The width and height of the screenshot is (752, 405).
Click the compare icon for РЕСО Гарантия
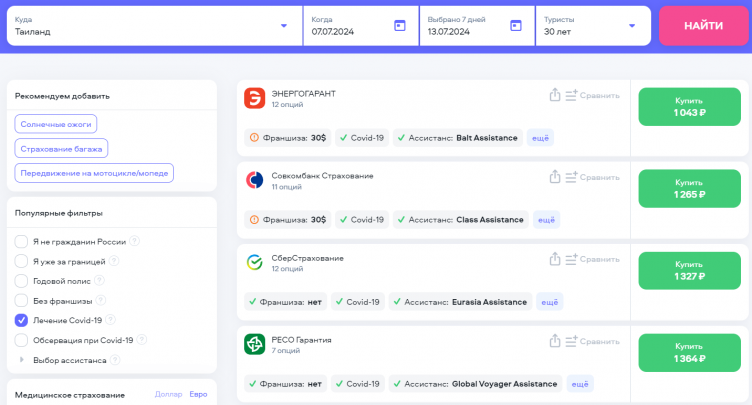pyautogui.click(x=572, y=341)
